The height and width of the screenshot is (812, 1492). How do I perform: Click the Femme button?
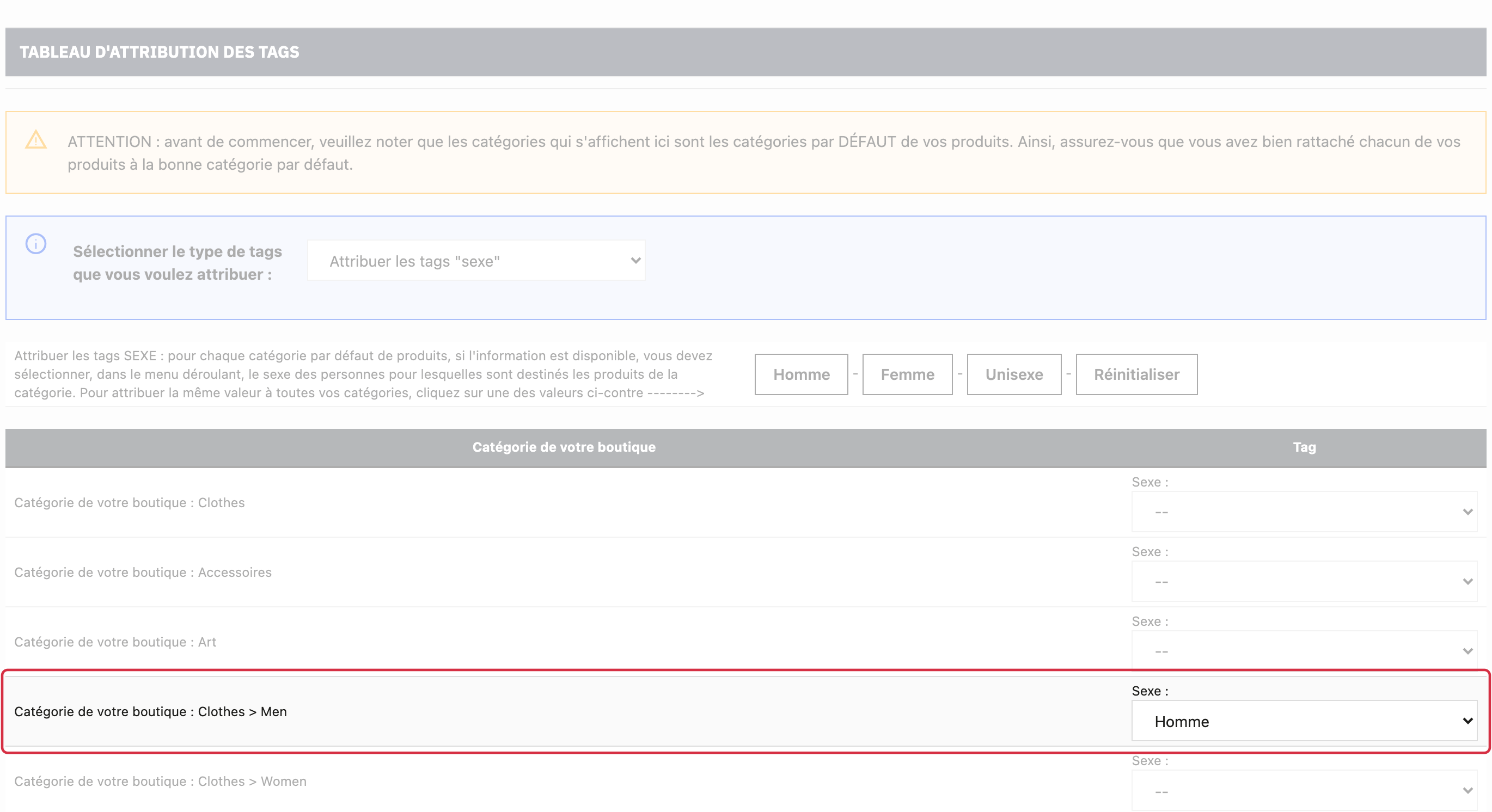coord(907,374)
